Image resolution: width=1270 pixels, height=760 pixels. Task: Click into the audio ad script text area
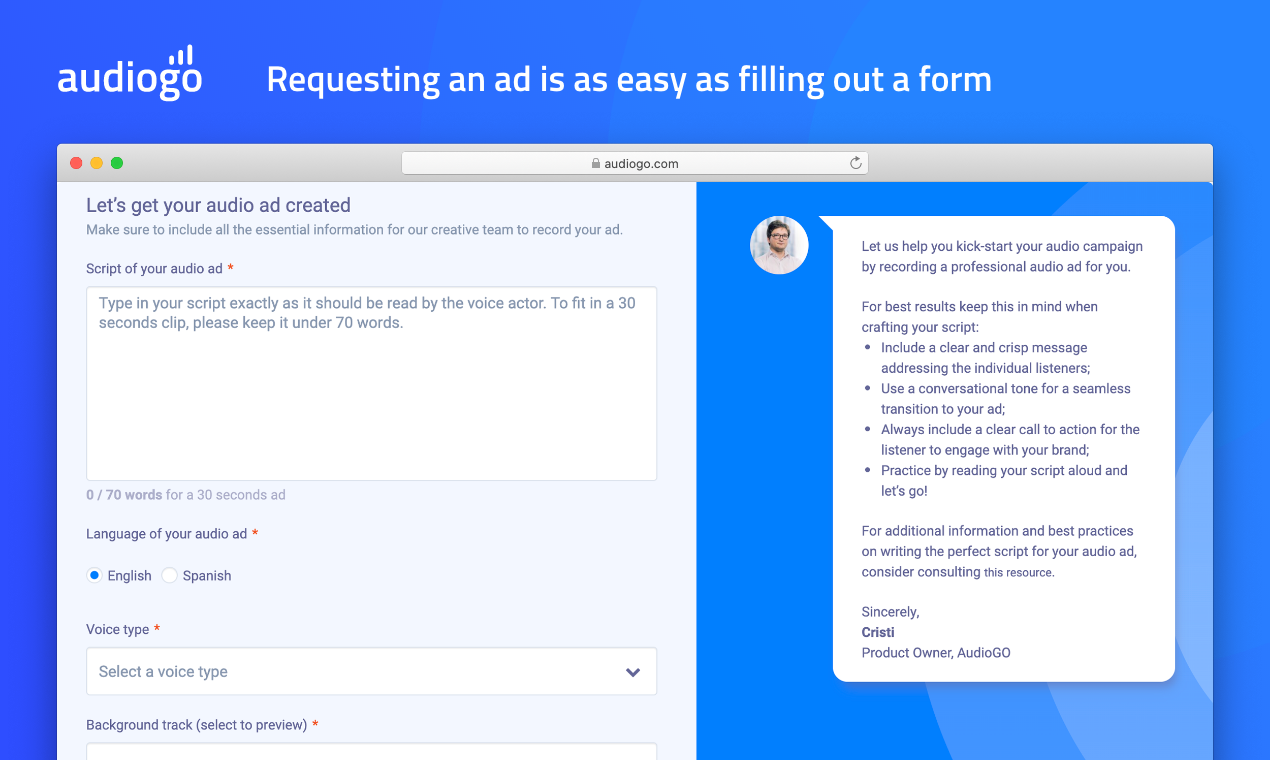(x=371, y=383)
